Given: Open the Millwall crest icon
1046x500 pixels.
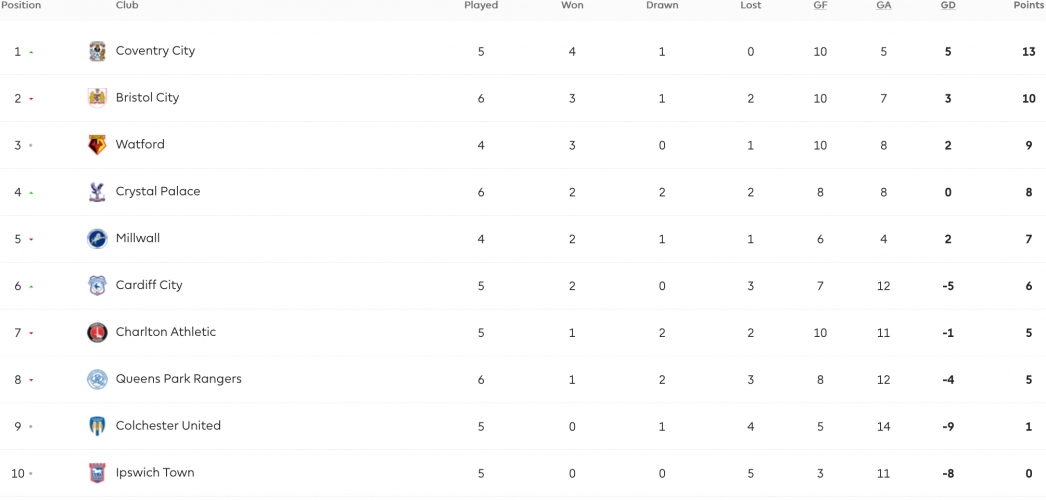Looking at the screenshot, I should 97,239.
